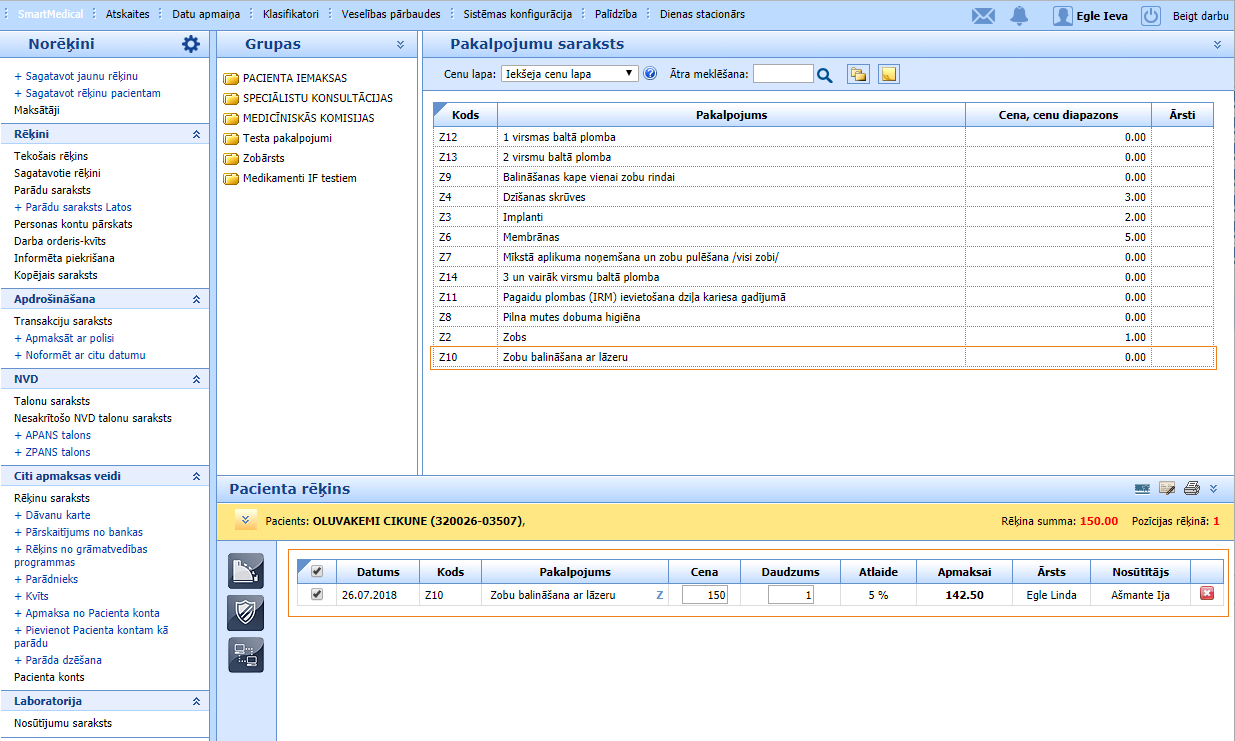Viewport: 1235px width, 741px height.
Task: Click the shield insurance icon button
Action: (x=246, y=612)
